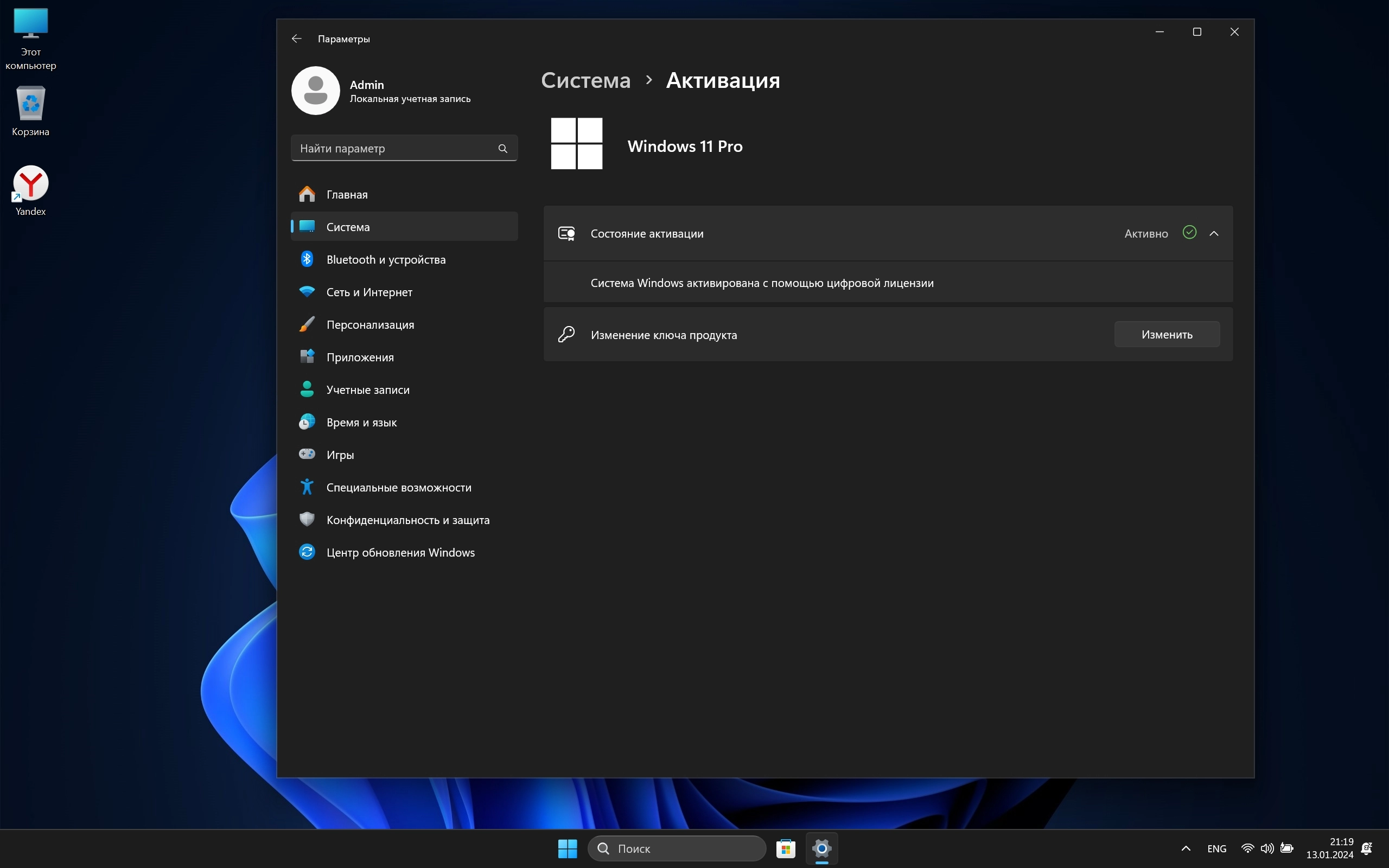Click the Система breadcrumb link
The image size is (1389, 868).
pyautogui.click(x=585, y=80)
